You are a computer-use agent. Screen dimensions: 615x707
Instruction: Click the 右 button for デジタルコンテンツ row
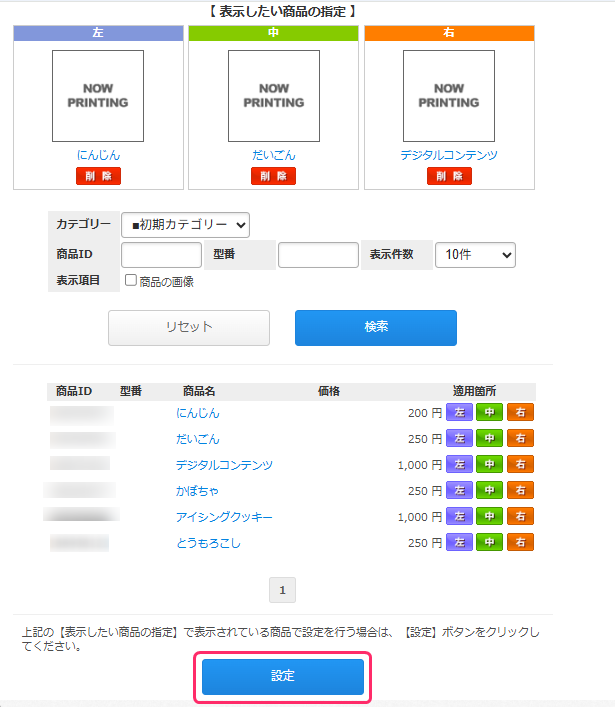click(x=520, y=464)
